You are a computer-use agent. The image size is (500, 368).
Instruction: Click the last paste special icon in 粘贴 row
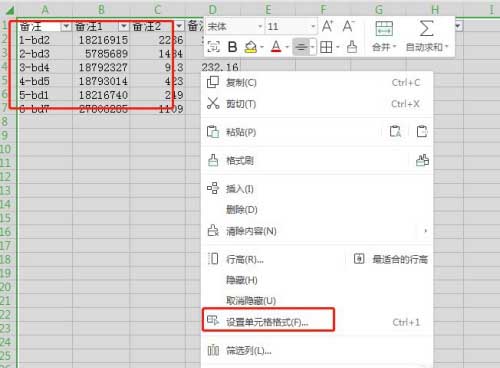(422, 131)
